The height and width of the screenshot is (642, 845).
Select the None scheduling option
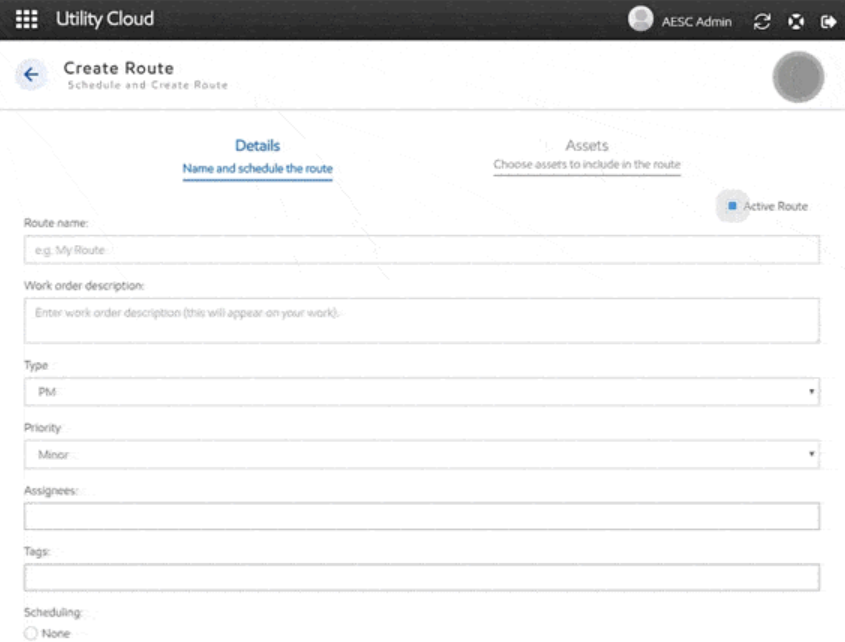(30, 632)
